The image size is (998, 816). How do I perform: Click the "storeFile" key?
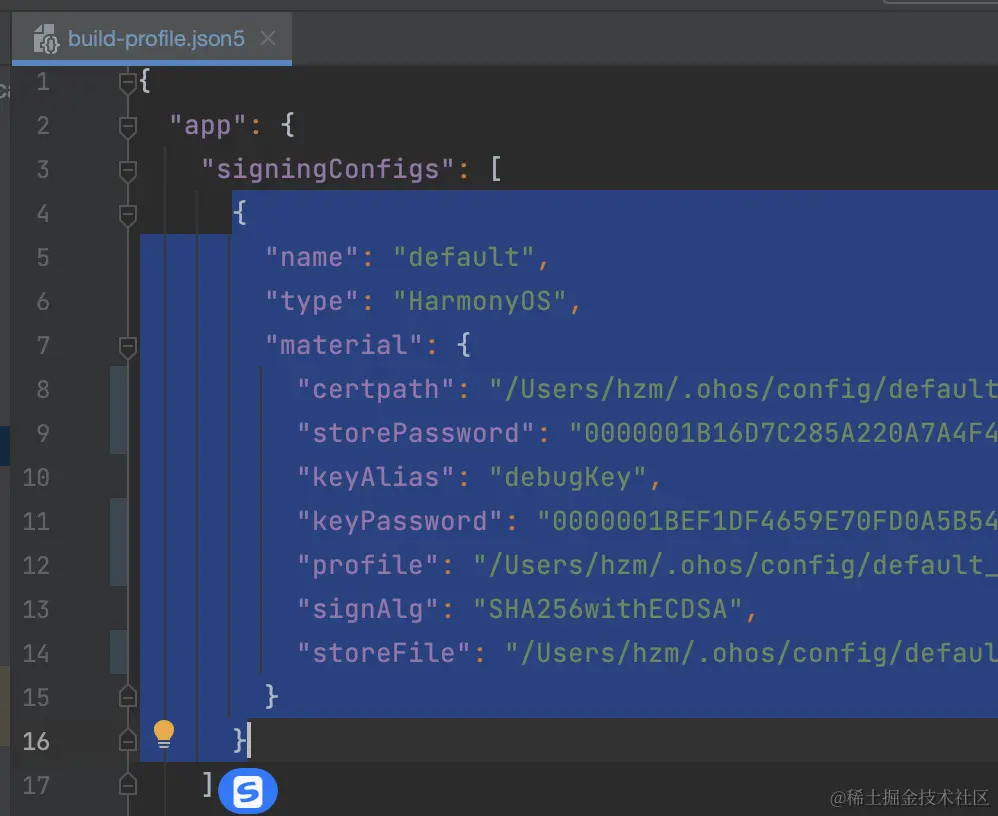pyautogui.click(x=384, y=653)
